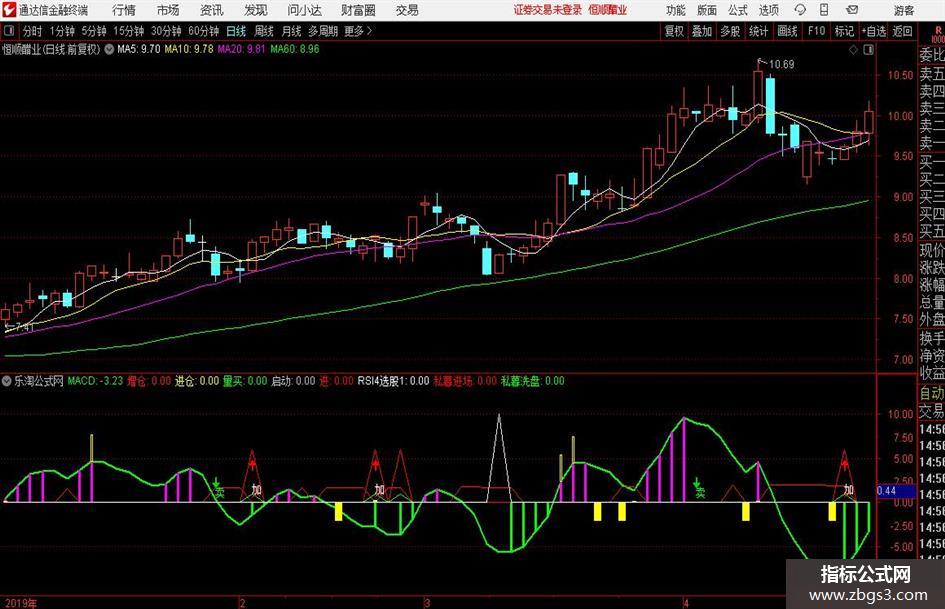
Task: Switch to 30分钟 chart period
Action: click(x=166, y=31)
